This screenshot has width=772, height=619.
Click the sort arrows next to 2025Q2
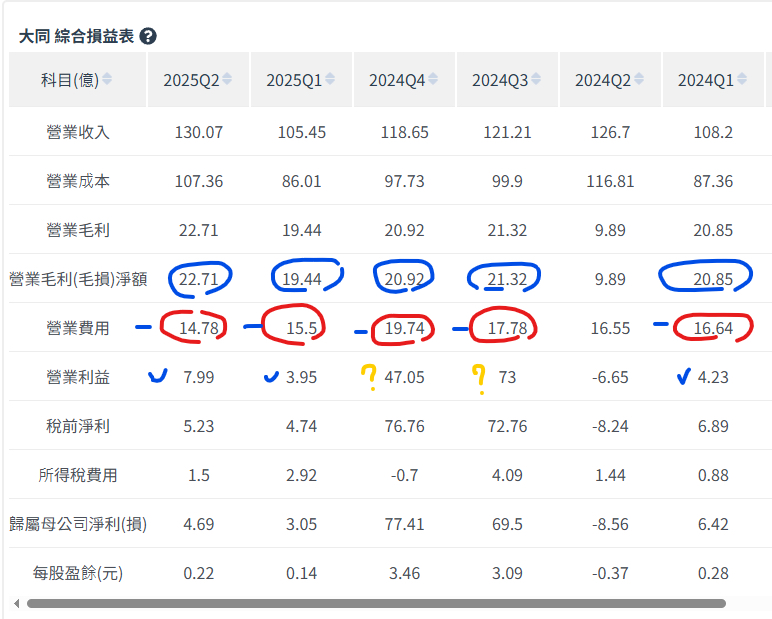click(x=227, y=79)
